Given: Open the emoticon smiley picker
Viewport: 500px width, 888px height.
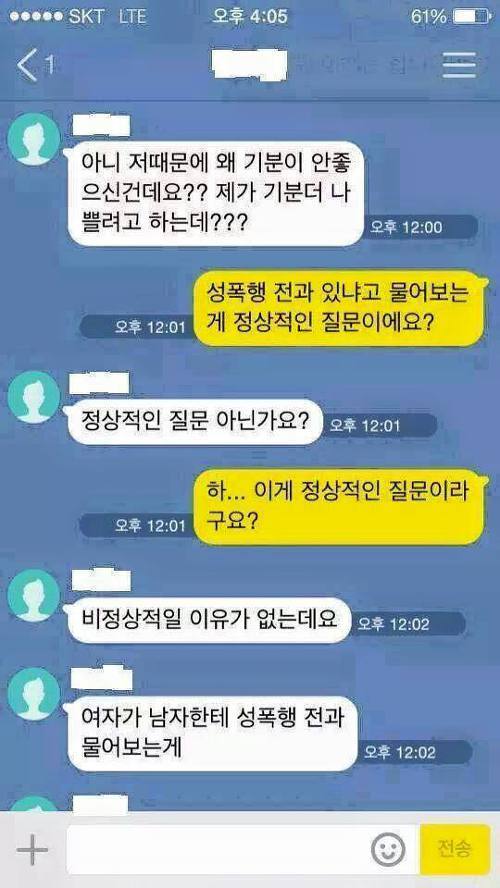Looking at the screenshot, I should click(388, 849).
